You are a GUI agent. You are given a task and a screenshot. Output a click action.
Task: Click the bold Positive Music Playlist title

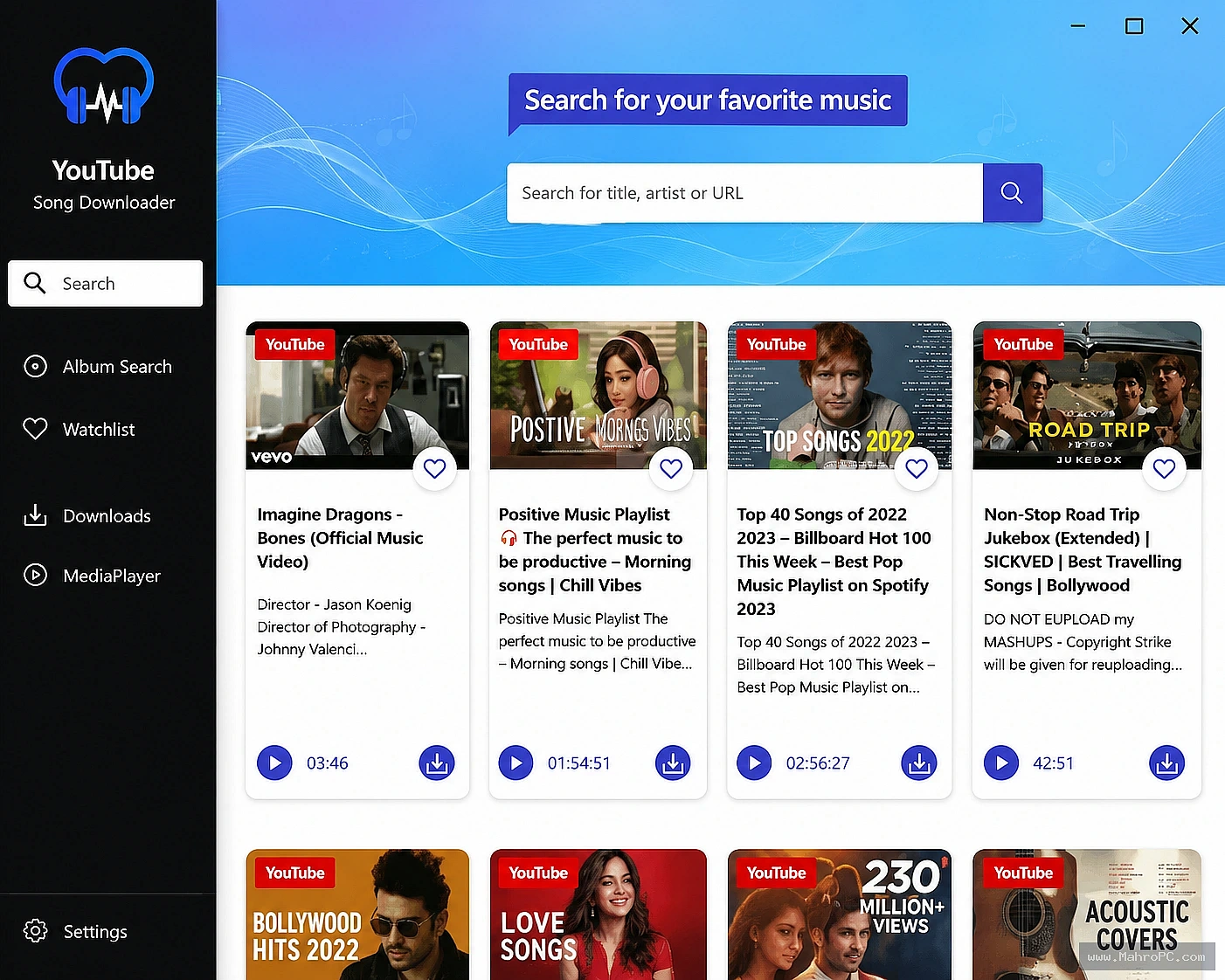click(595, 549)
